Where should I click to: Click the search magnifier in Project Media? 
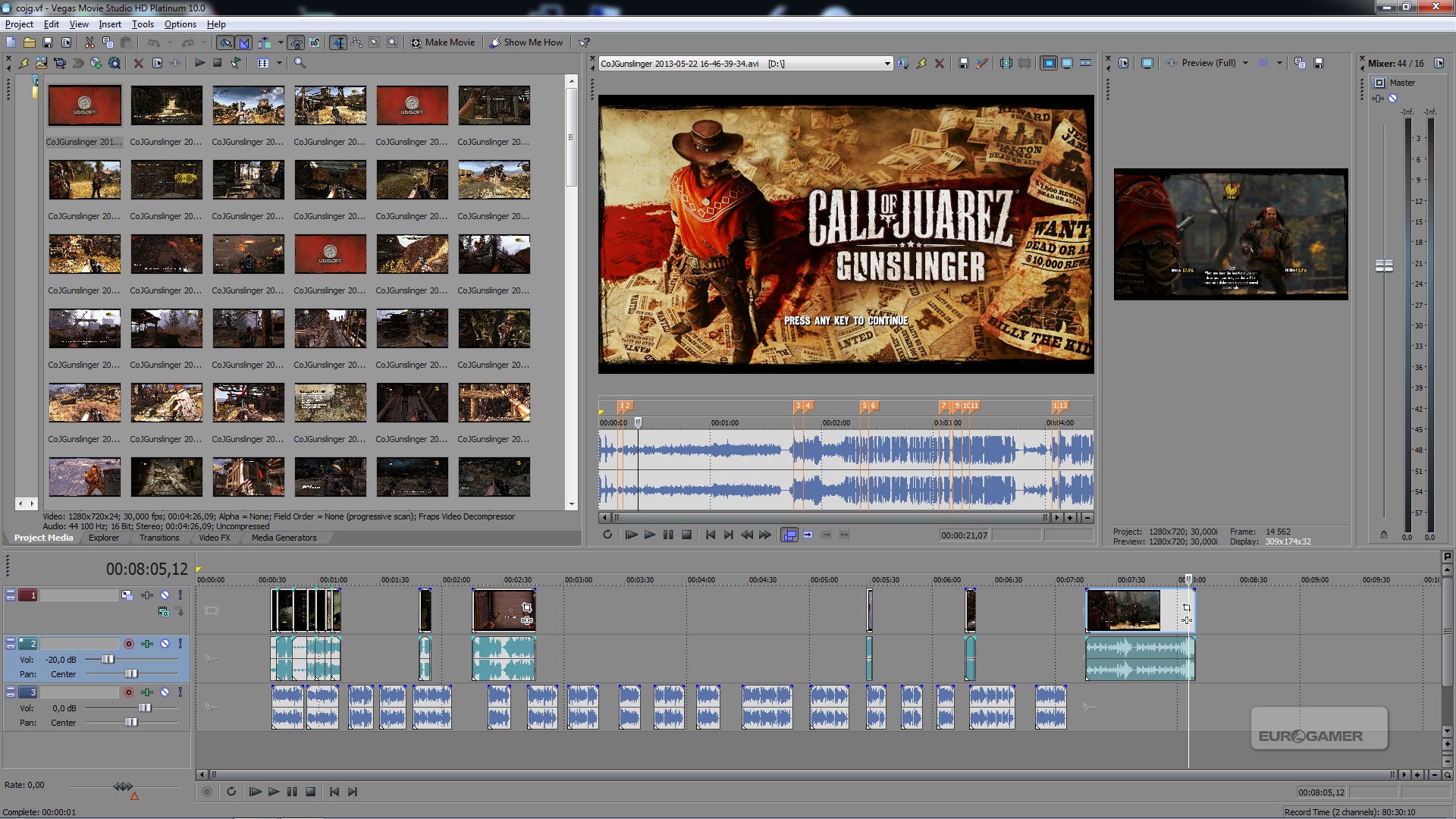tap(300, 63)
